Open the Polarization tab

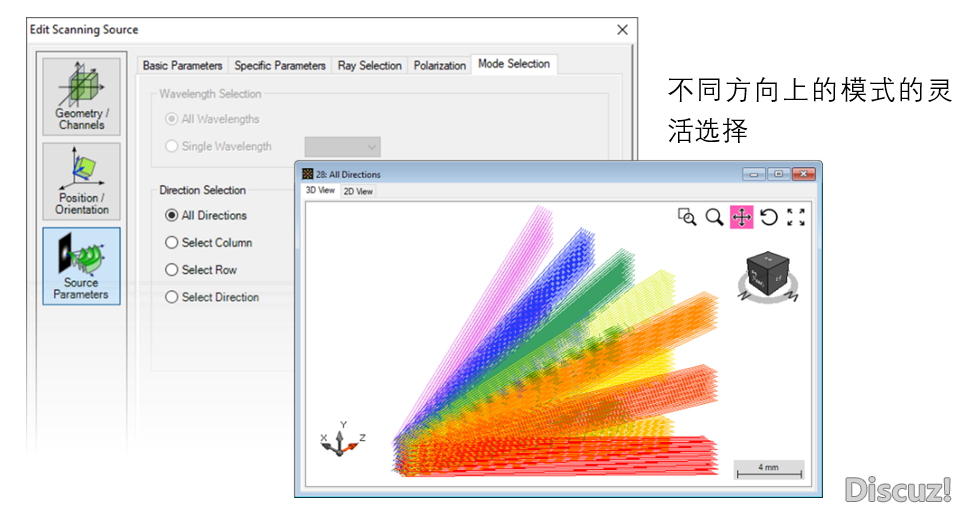[x=439, y=66]
